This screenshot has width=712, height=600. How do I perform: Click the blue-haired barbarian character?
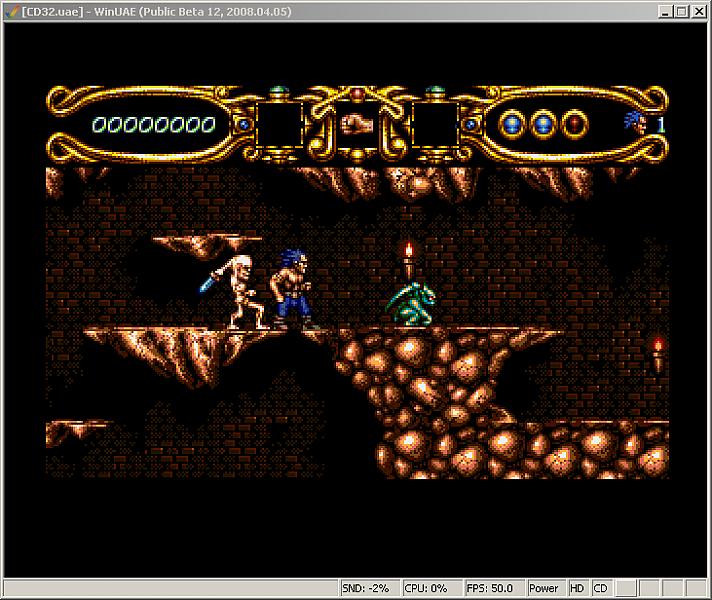(x=293, y=288)
